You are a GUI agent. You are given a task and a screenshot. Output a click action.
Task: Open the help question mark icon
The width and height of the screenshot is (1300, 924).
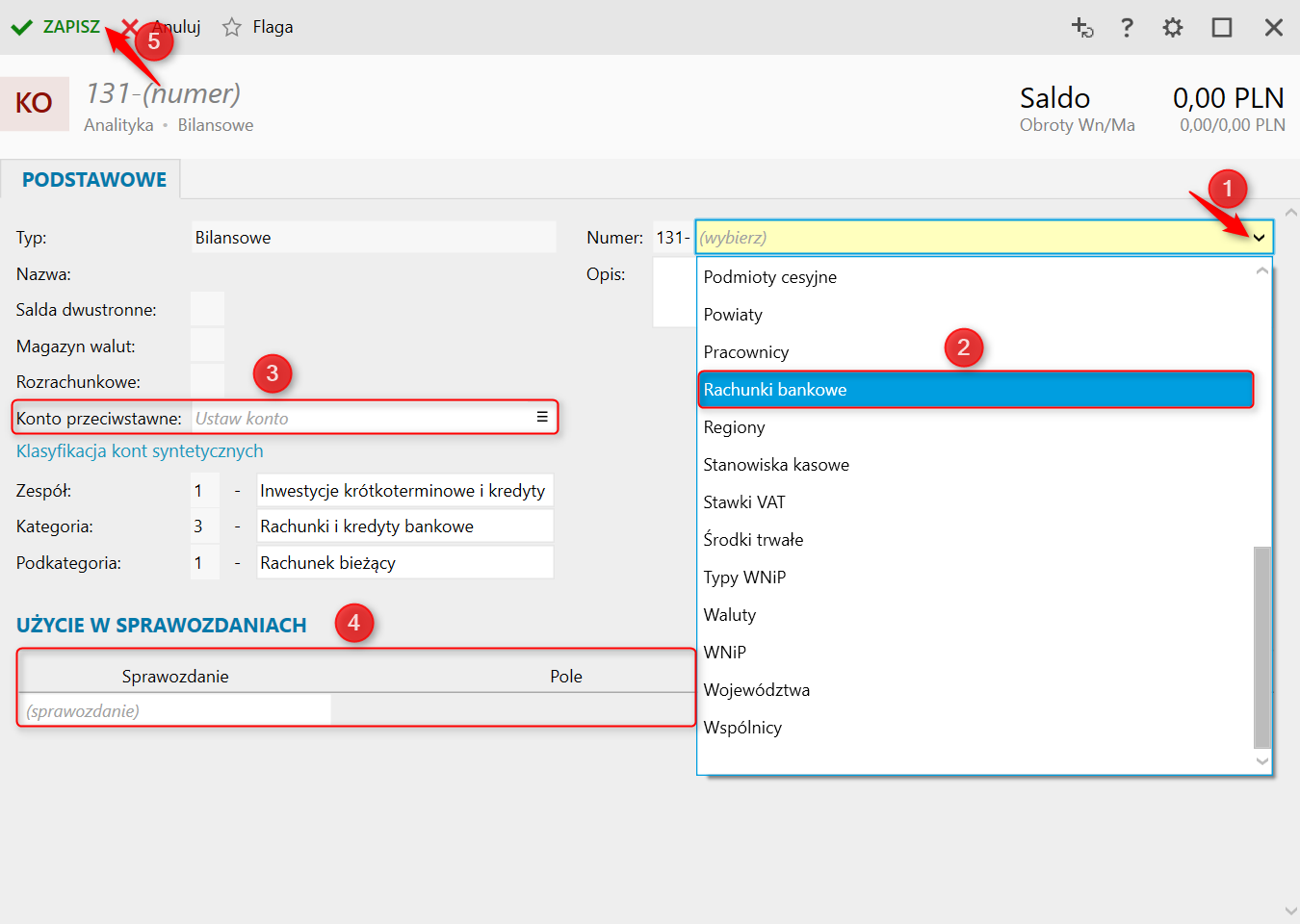point(1127,27)
